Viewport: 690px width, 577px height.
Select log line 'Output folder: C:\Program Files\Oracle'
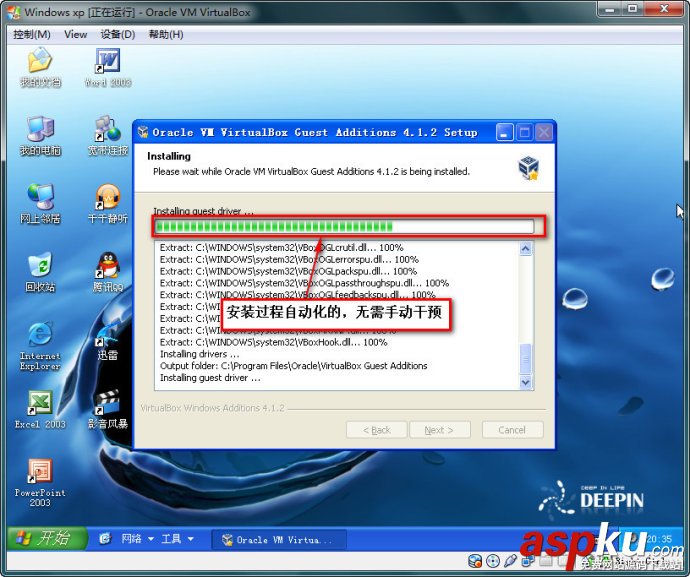pyautogui.click(x=294, y=366)
